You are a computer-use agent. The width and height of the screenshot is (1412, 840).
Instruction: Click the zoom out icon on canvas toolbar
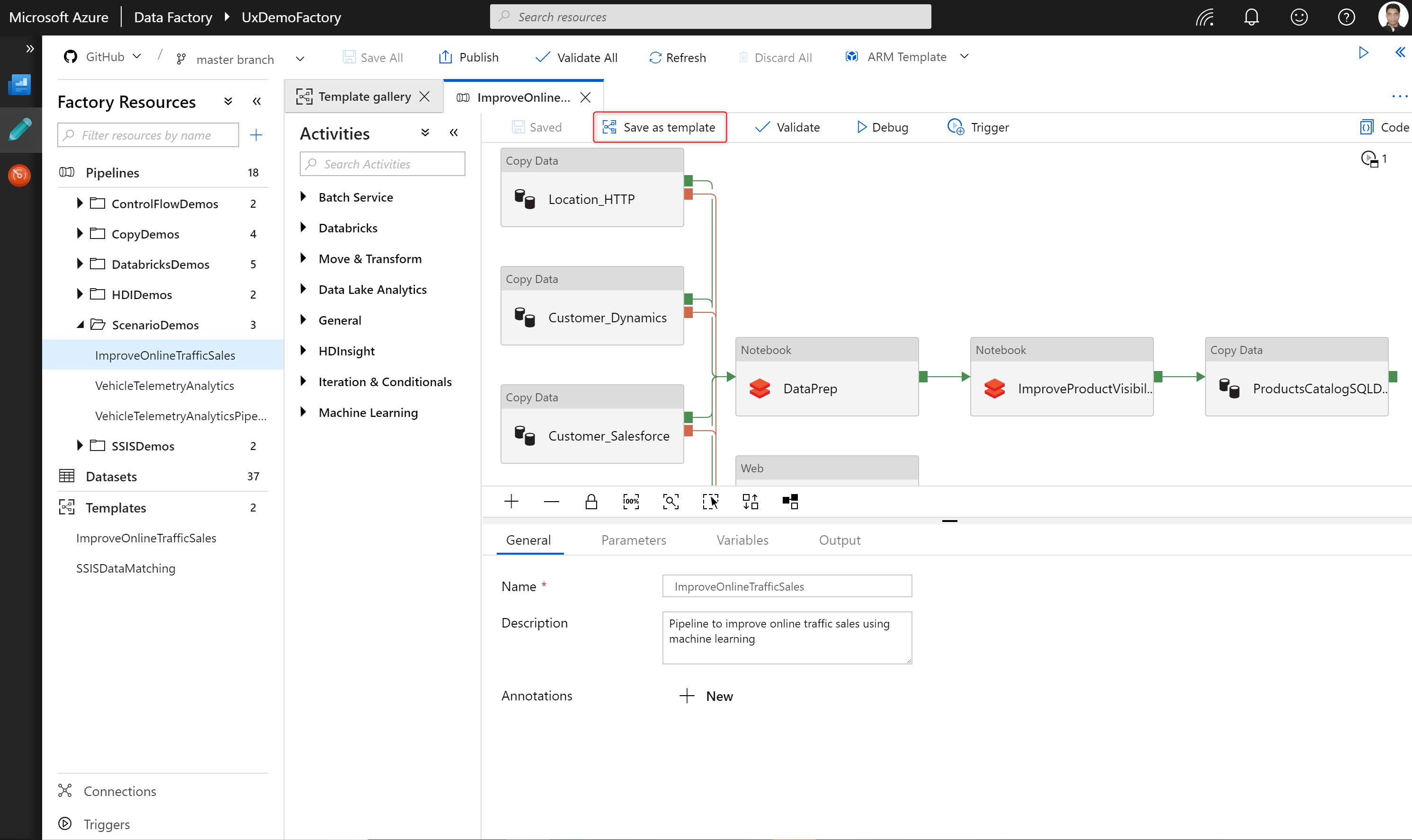point(551,501)
